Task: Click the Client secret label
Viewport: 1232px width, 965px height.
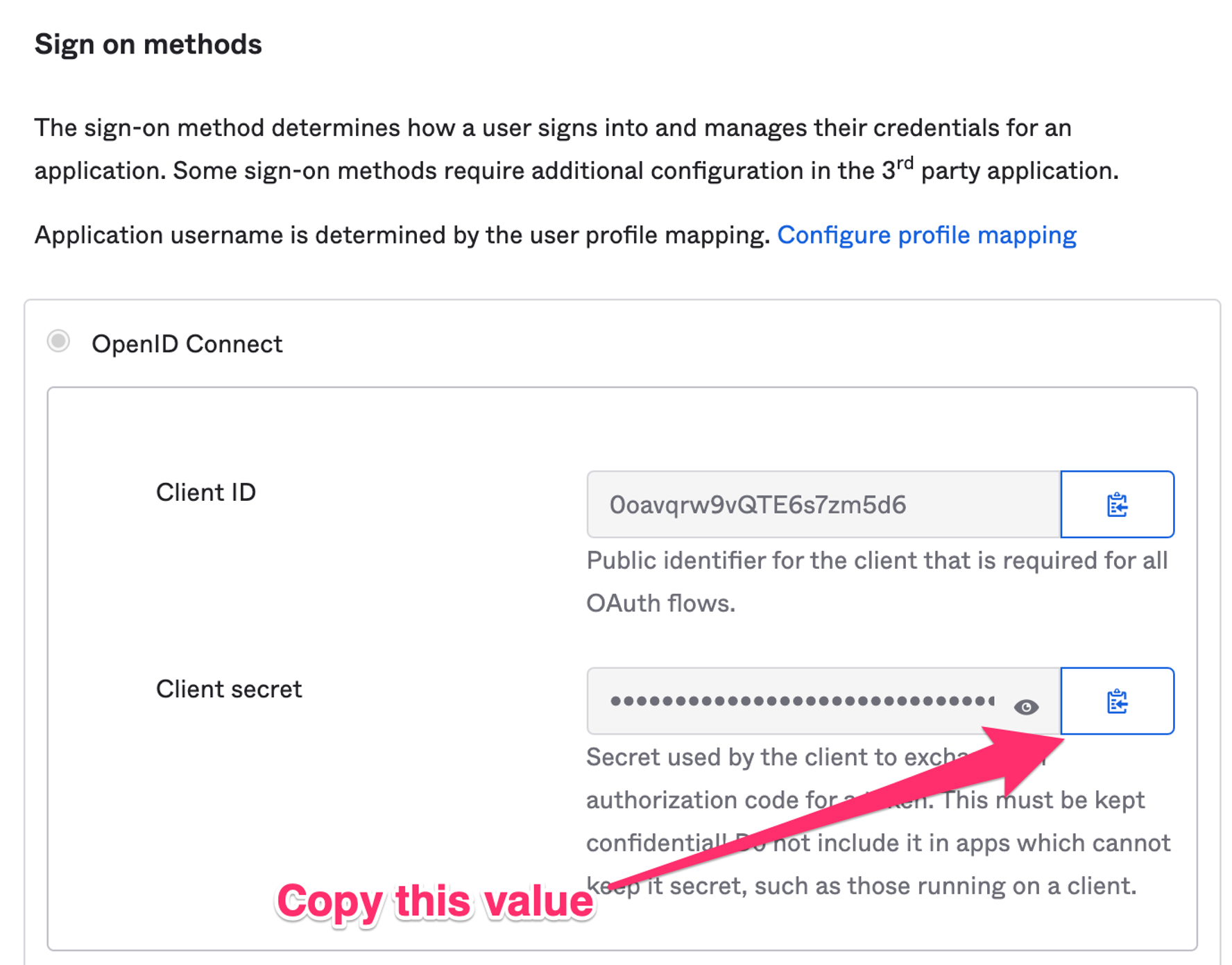Action: 229,689
